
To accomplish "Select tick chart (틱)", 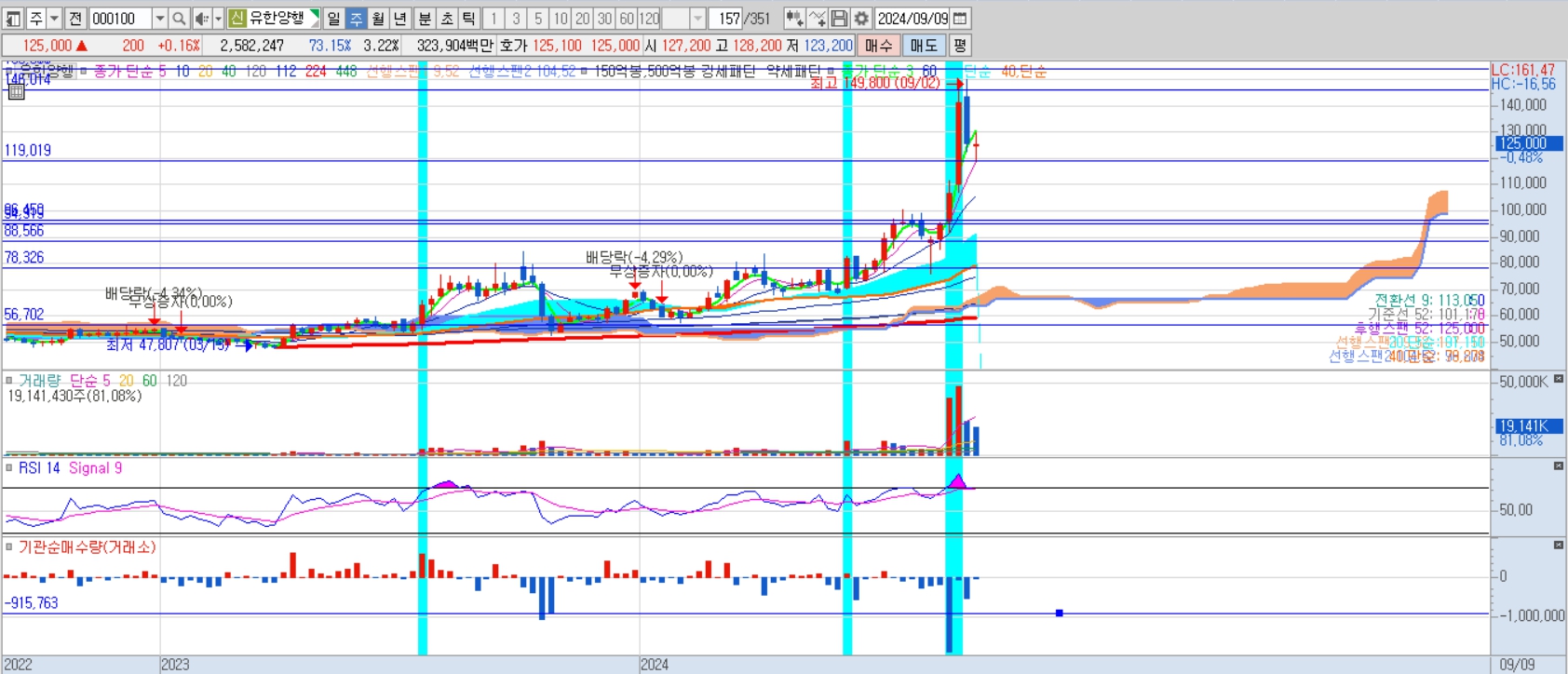I will [469, 18].
